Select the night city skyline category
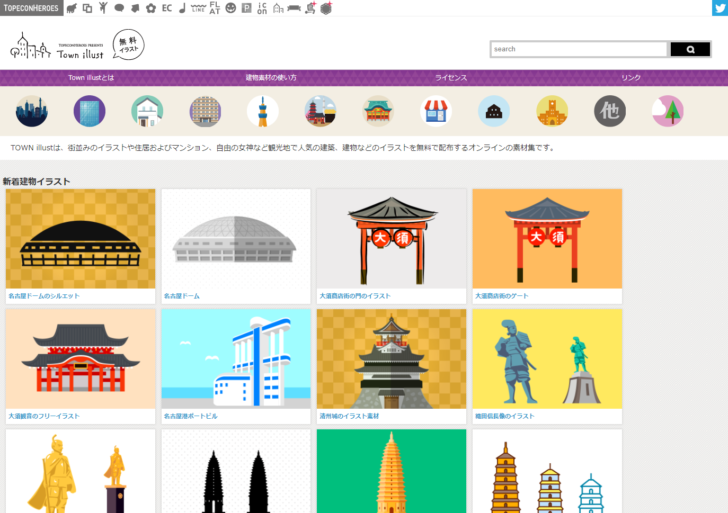Image resolution: width=728 pixels, height=513 pixels. tap(32, 111)
